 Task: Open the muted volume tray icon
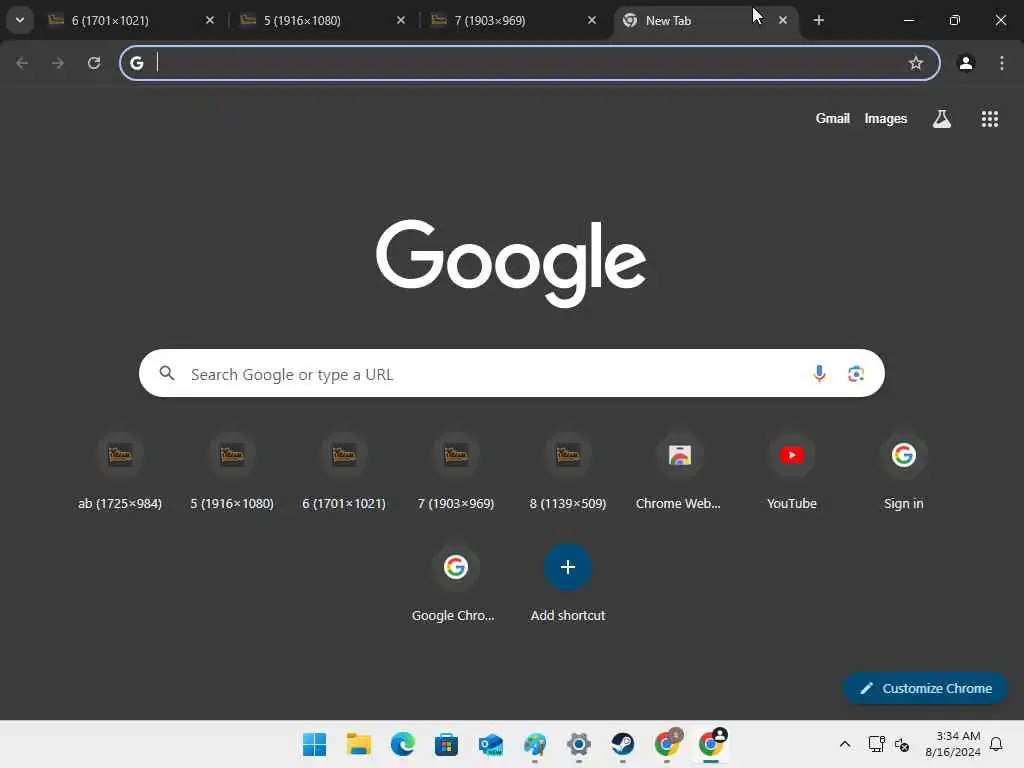click(902, 744)
